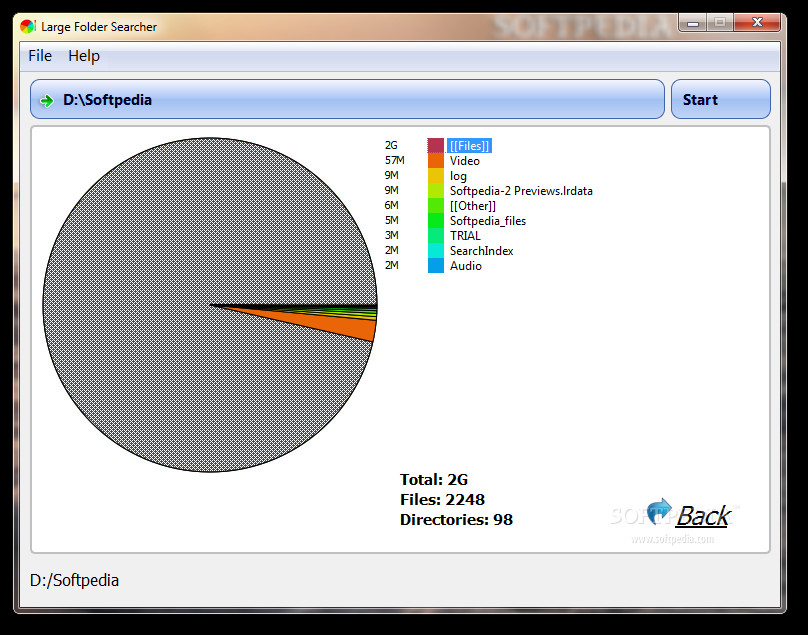
Task: Click the orange Video color swatch
Action: tap(436, 161)
